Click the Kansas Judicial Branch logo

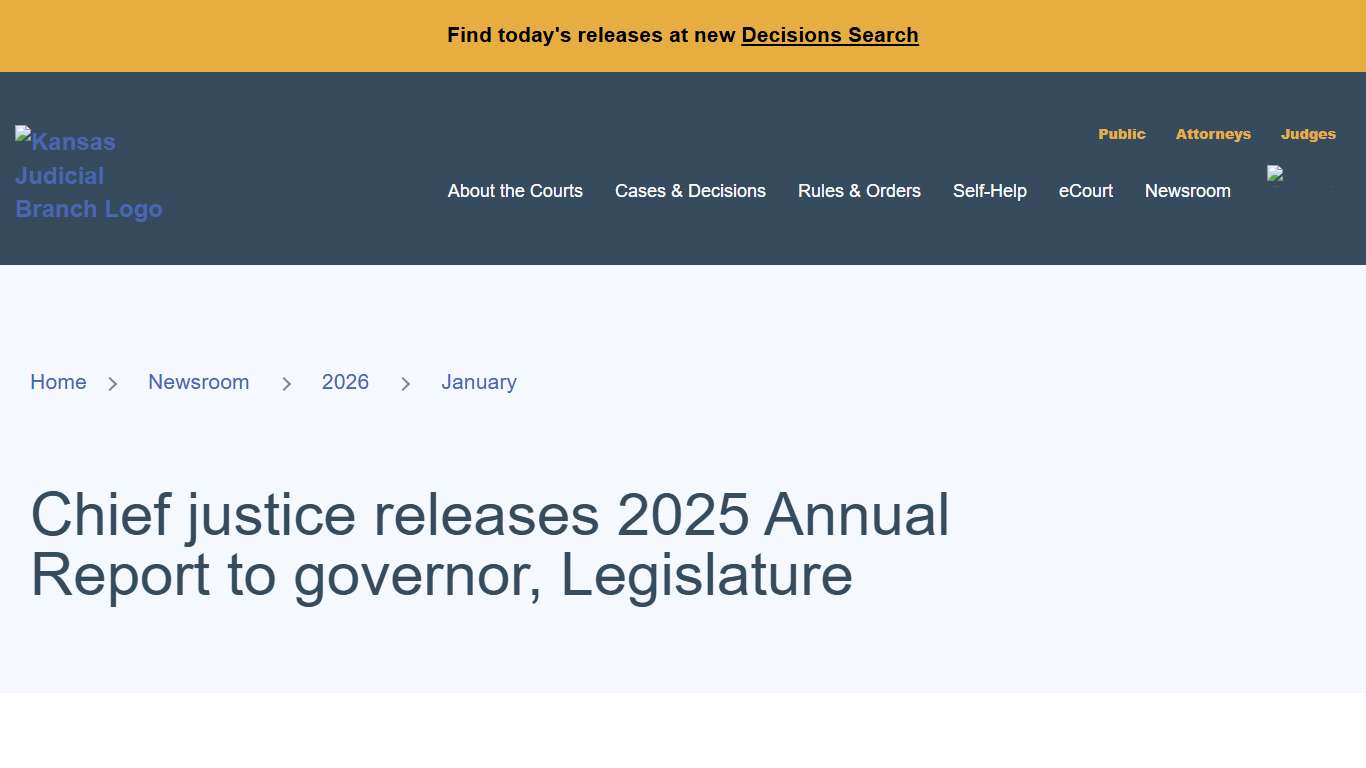click(88, 175)
